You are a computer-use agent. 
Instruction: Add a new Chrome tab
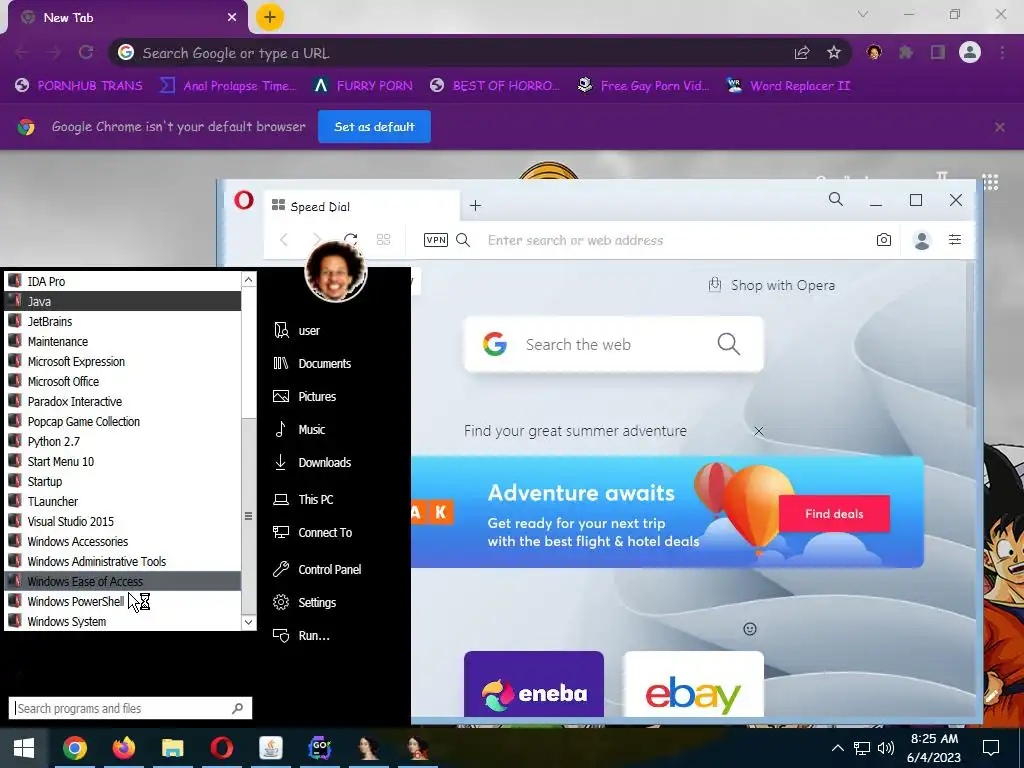[270, 17]
